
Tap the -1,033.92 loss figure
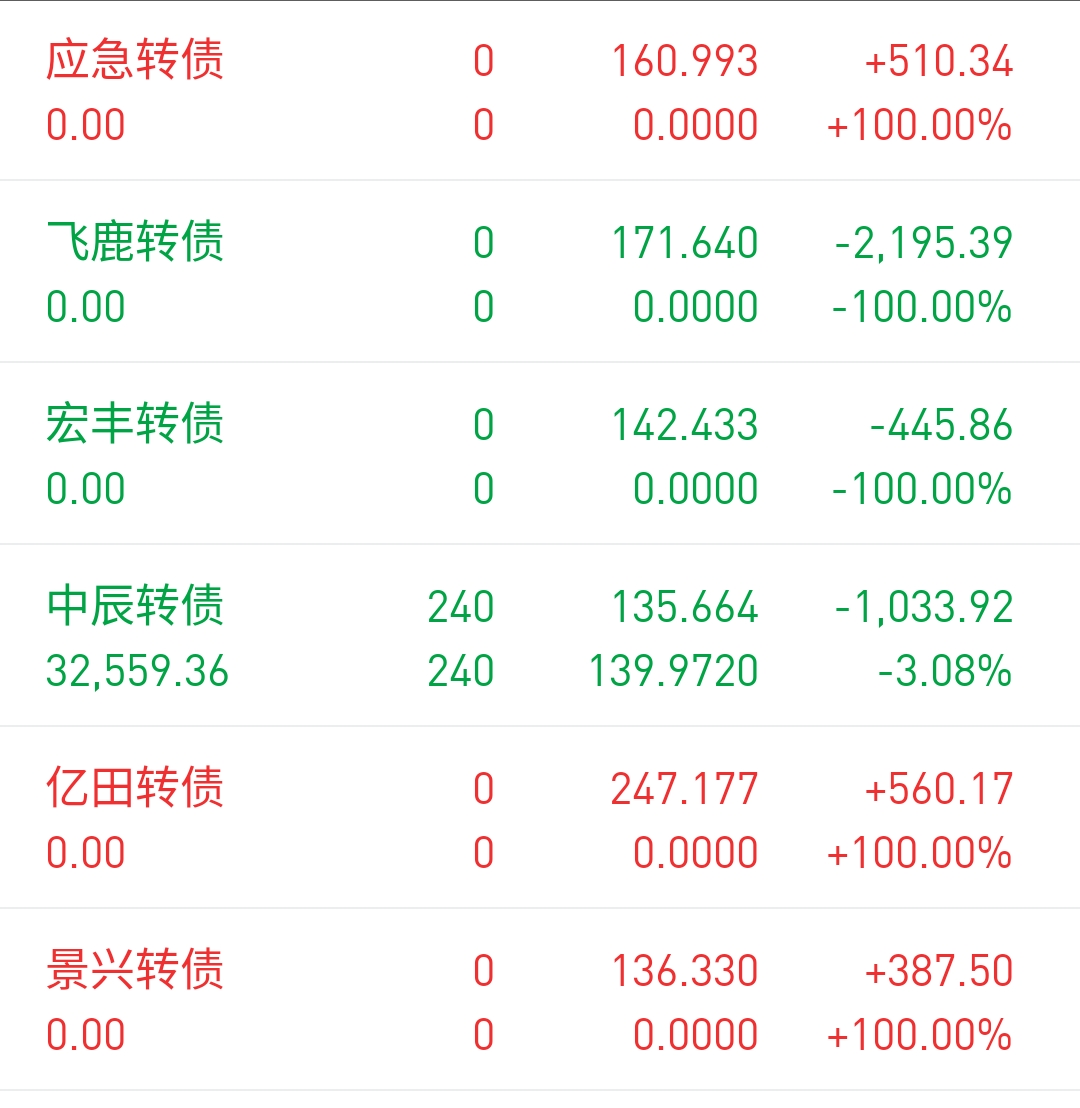pos(923,607)
